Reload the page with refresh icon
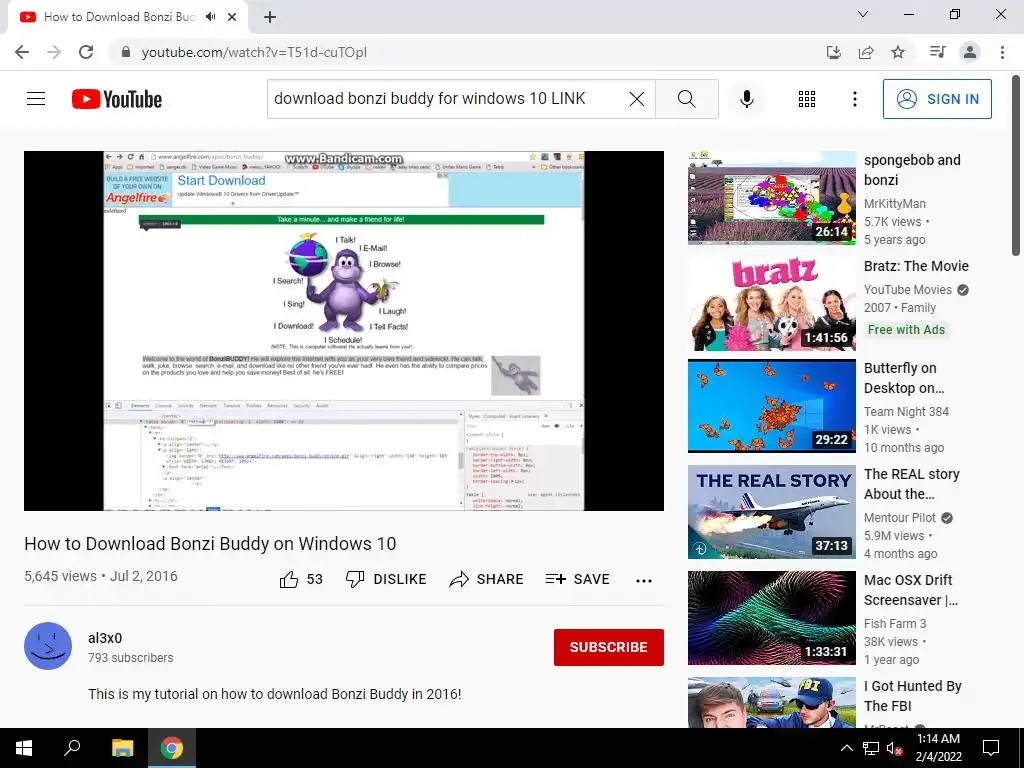Image resolution: width=1024 pixels, height=768 pixels. click(x=86, y=52)
